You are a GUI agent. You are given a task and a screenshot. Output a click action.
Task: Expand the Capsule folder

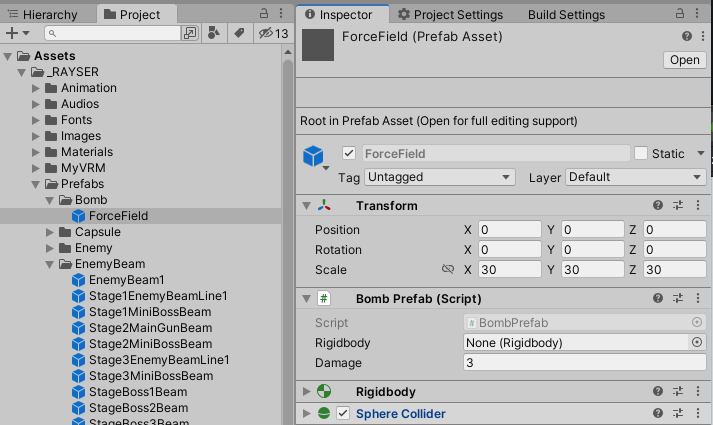pyautogui.click(x=50, y=232)
